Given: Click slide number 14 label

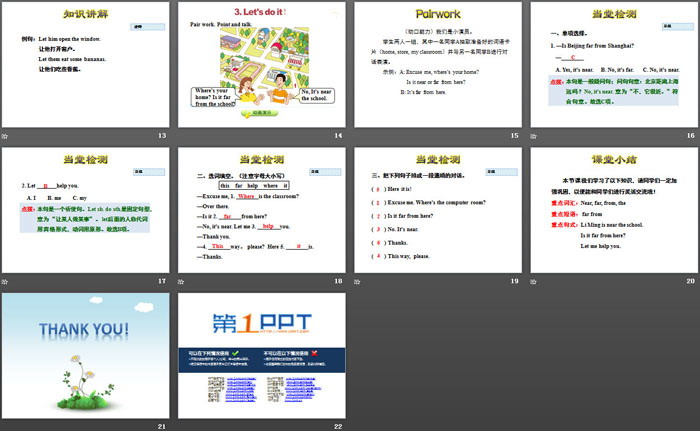Looking at the screenshot, I should 338,135.
